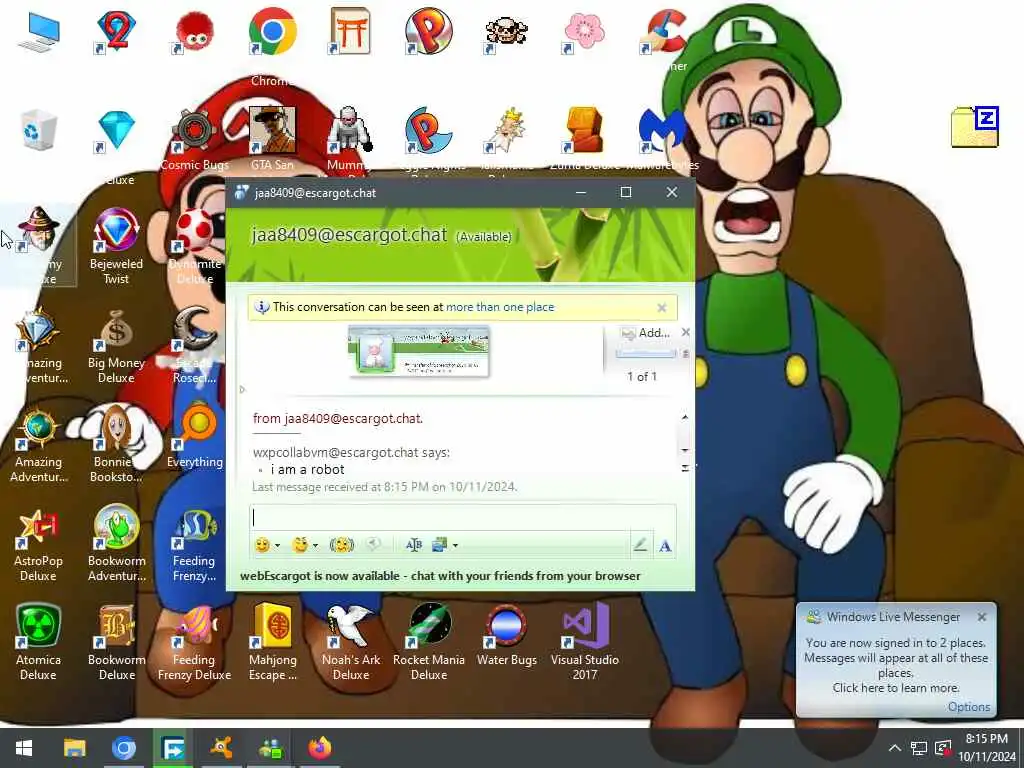This screenshot has height=768, width=1024.
Task: Switch to text 'A' input tab
Action: click(665, 546)
